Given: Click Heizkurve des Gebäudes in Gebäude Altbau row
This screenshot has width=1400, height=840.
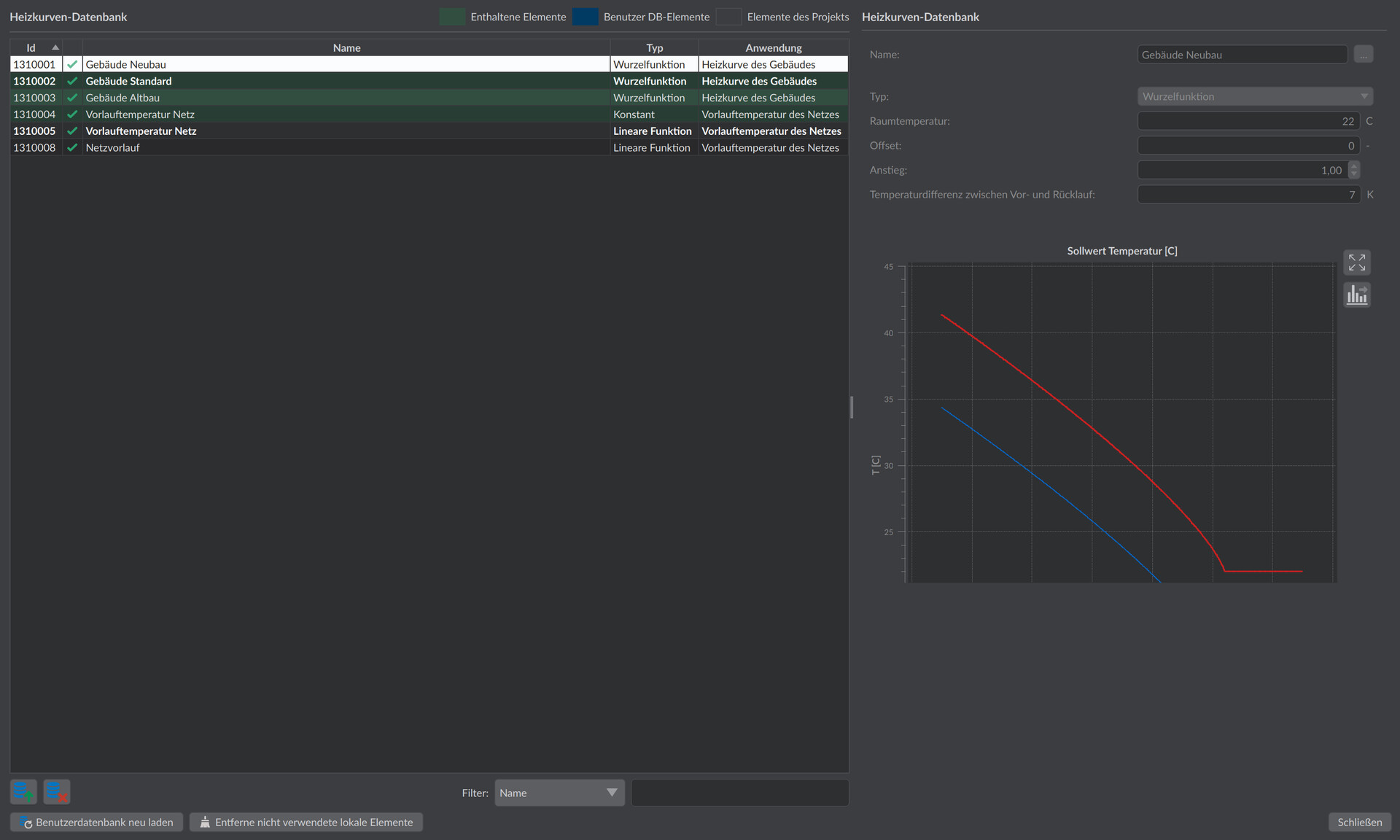Looking at the screenshot, I should click(773, 98).
